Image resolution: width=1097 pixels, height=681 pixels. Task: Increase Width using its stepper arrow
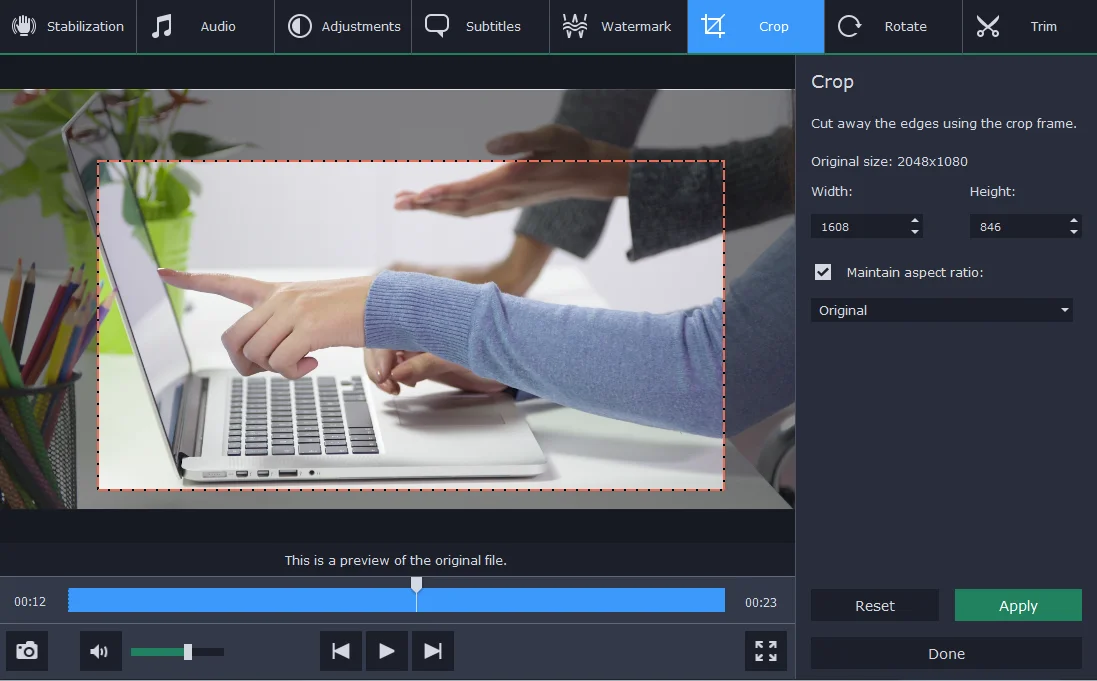coord(913,220)
